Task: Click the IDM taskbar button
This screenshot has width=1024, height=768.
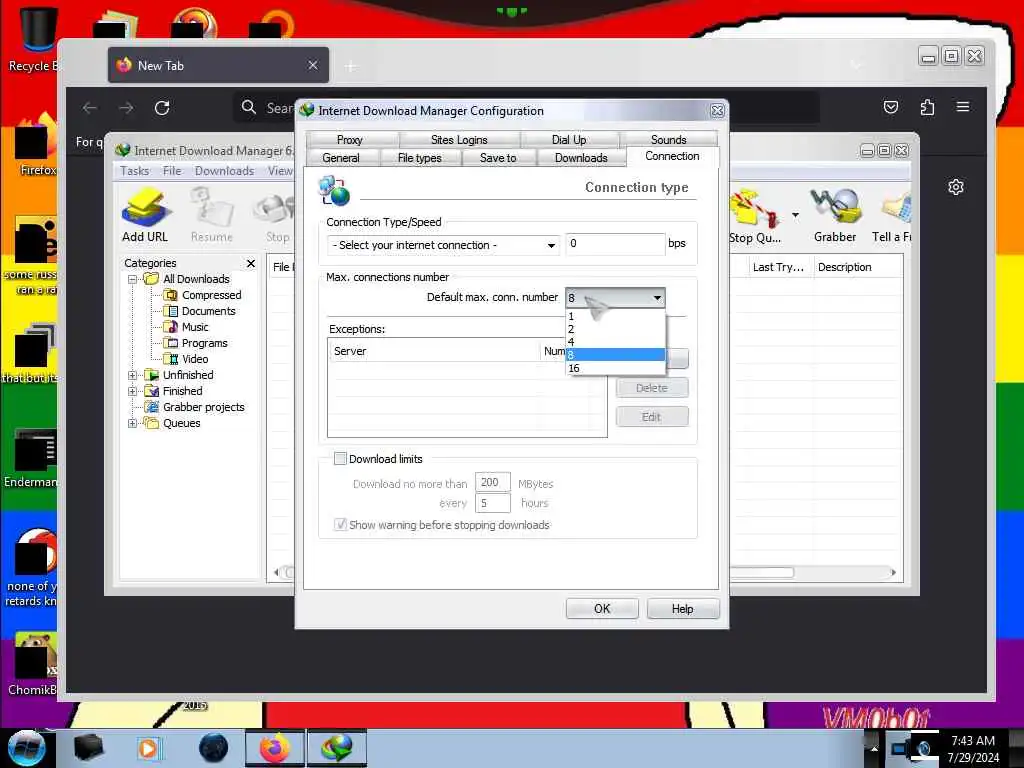Action: pyautogui.click(x=336, y=748)
